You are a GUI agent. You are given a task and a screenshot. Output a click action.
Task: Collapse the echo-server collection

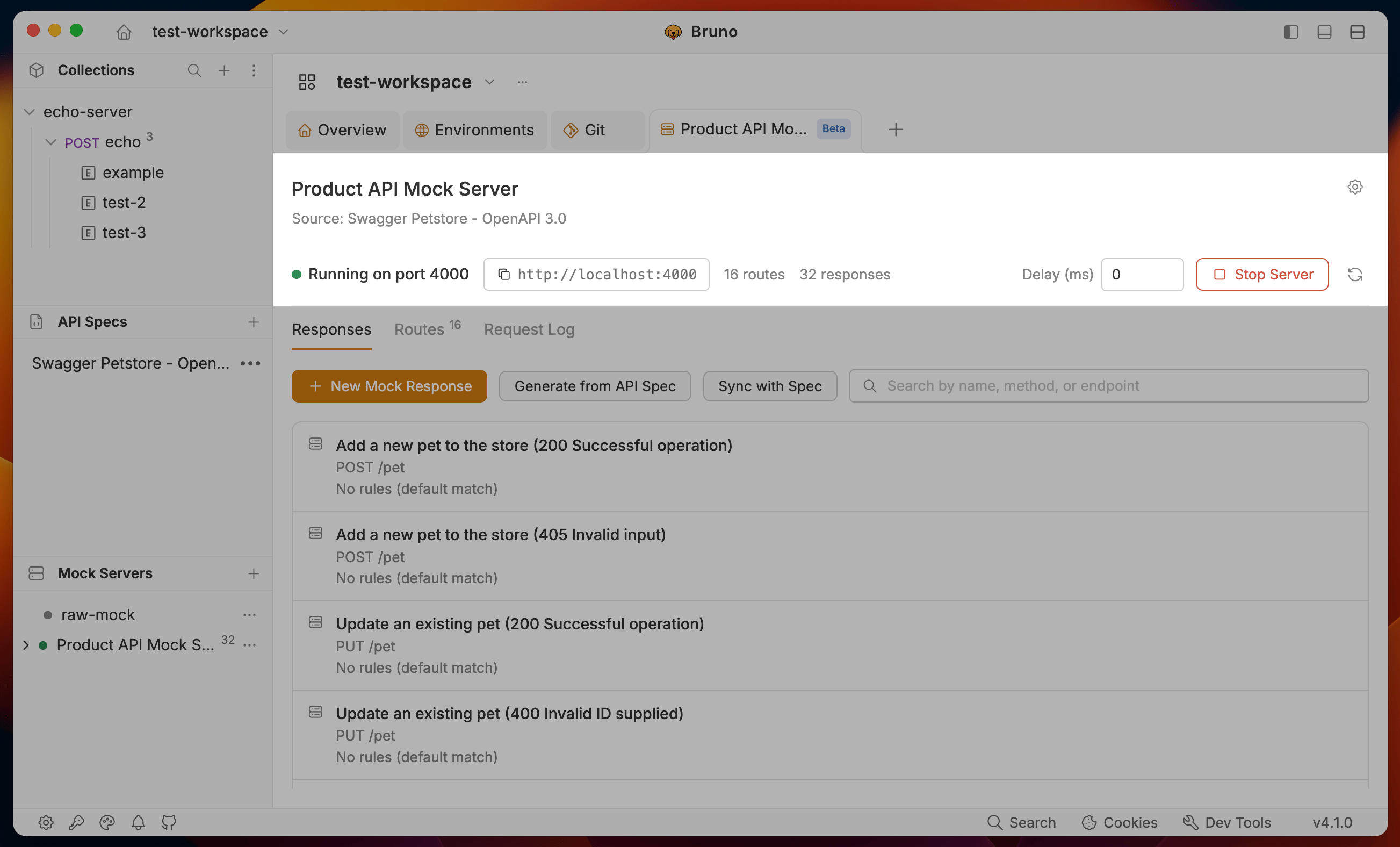tap(30, 112)
